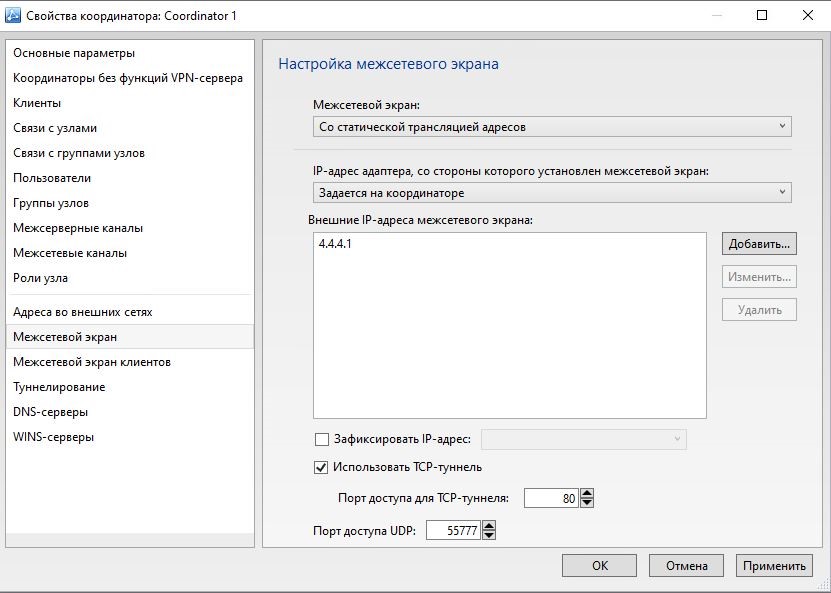Switch to Туннелирование section

coord(59,387)
